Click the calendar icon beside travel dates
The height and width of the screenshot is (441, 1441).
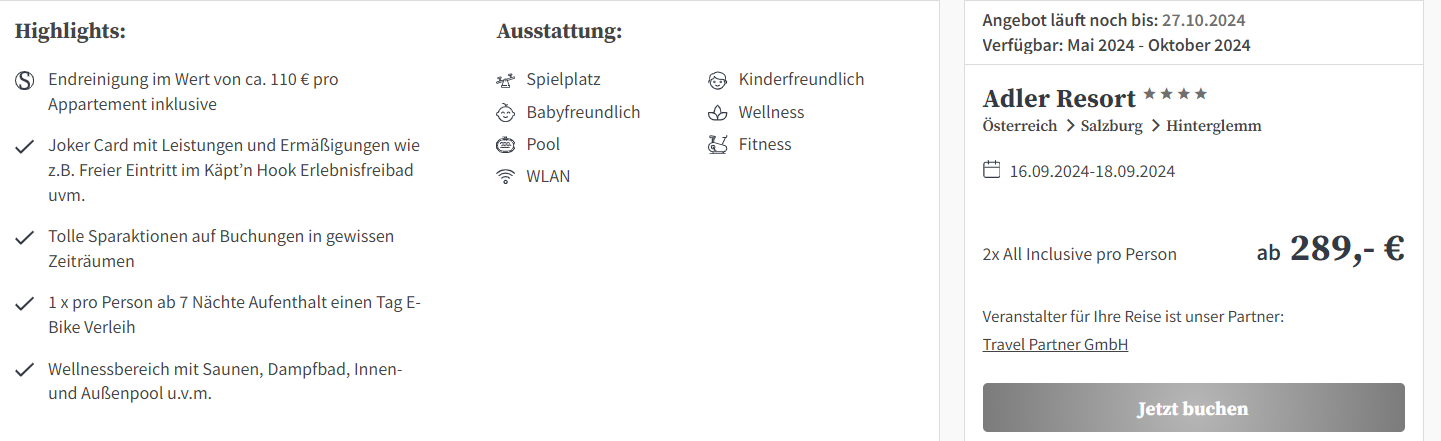pos(992,170)
